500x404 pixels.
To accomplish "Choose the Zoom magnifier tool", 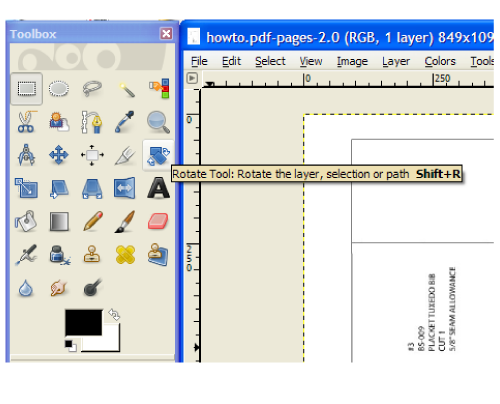I will 159,122.
